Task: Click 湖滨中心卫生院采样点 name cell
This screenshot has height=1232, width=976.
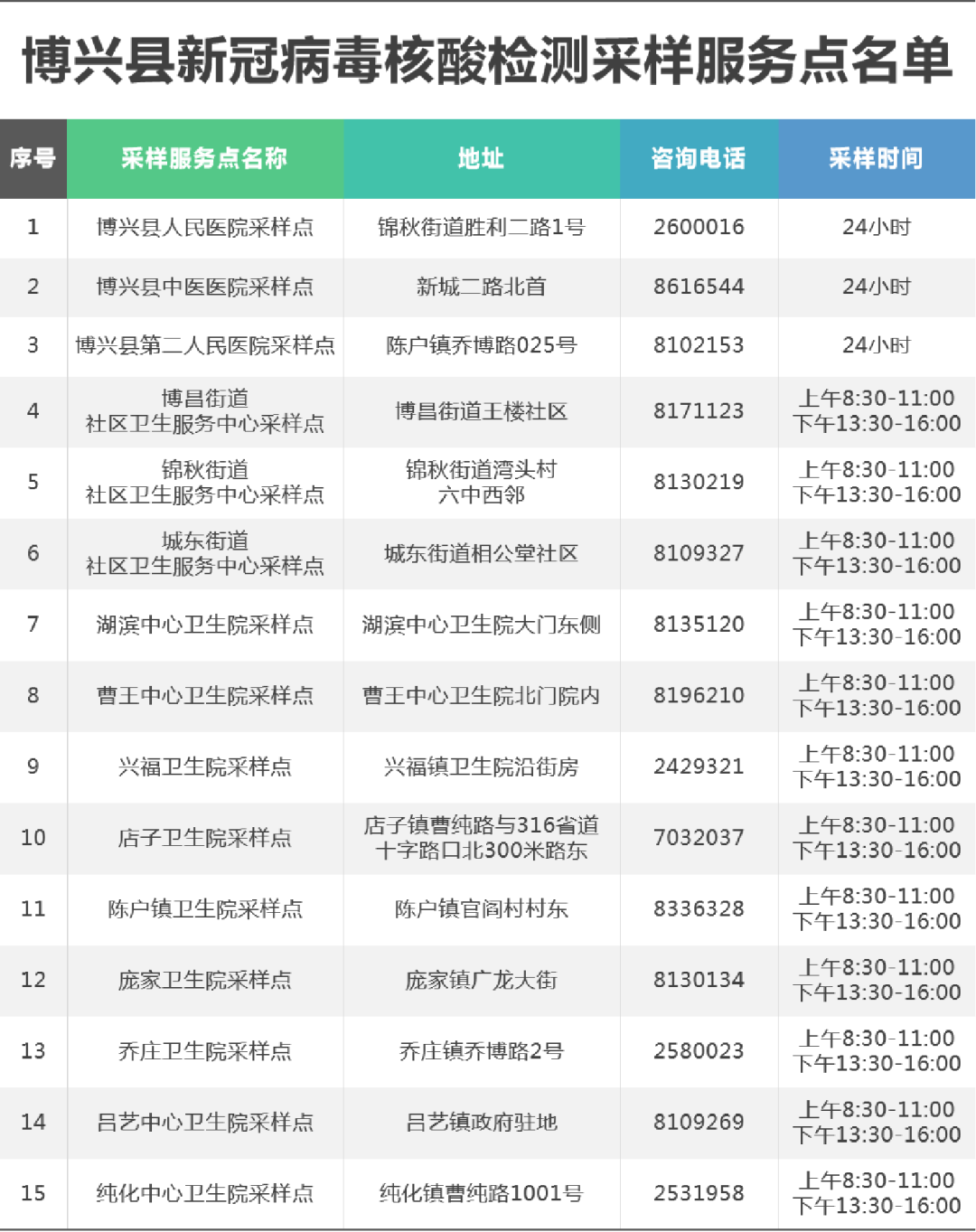Action: pyautogui.click(x=204, y=625)
